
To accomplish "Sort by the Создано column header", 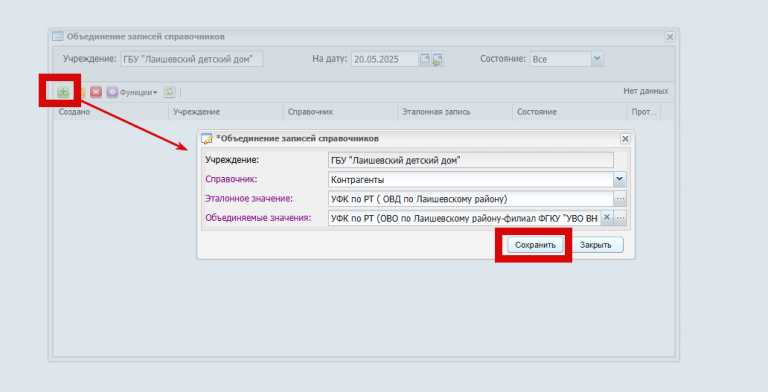I will pyautogui.click(x=111, y=112).
